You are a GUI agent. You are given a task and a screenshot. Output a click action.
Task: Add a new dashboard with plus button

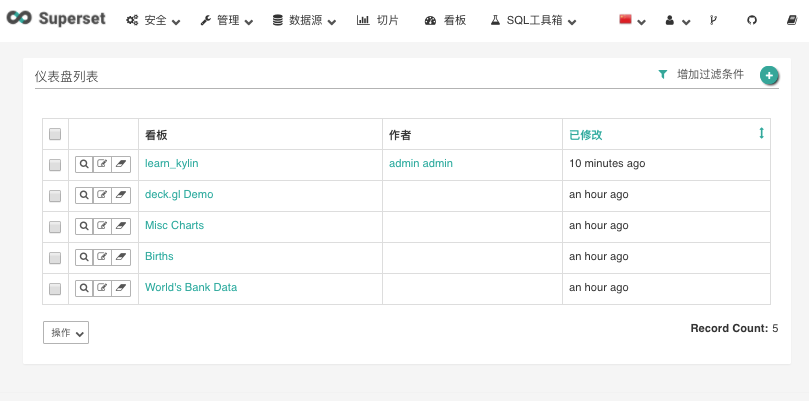(x=769, y=75)
